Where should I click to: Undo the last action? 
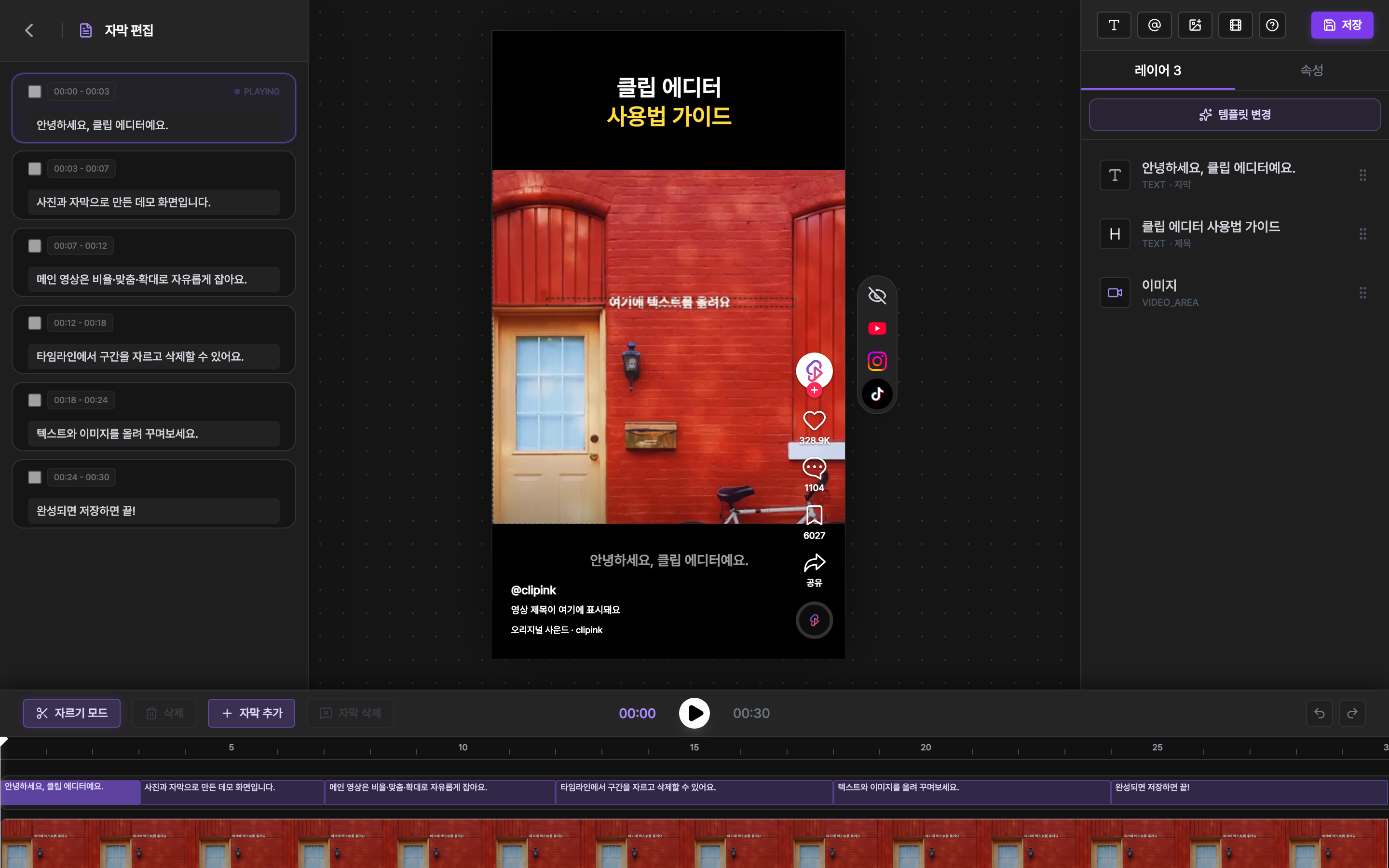tap(1320, 713)
